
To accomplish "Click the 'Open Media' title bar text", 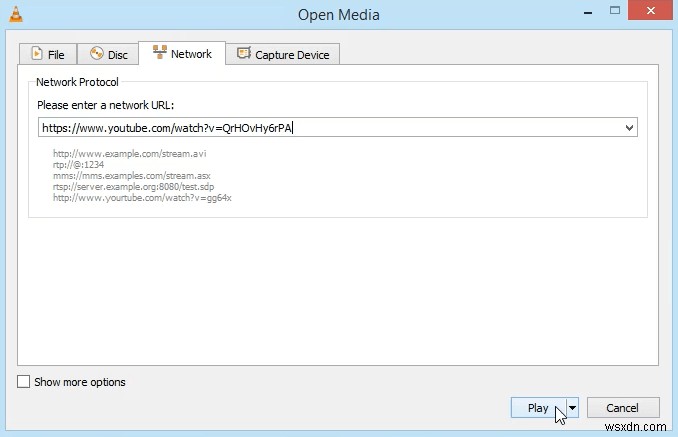I will pyautogui.click(x=339, y=14).
